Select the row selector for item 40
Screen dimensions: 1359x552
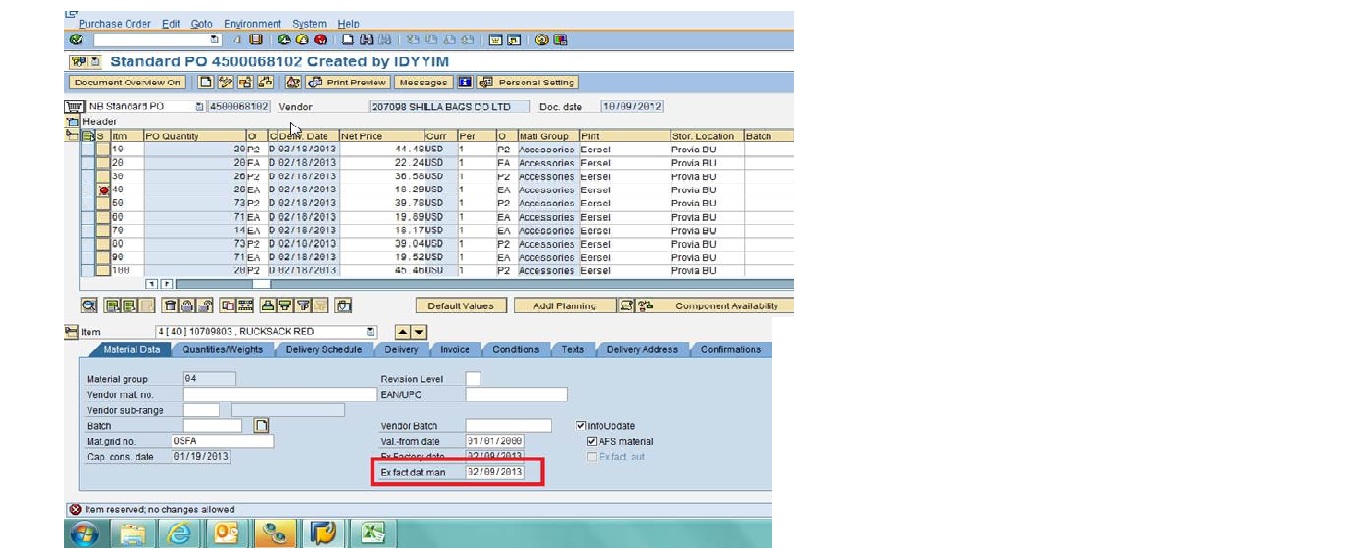coord(102,190)
